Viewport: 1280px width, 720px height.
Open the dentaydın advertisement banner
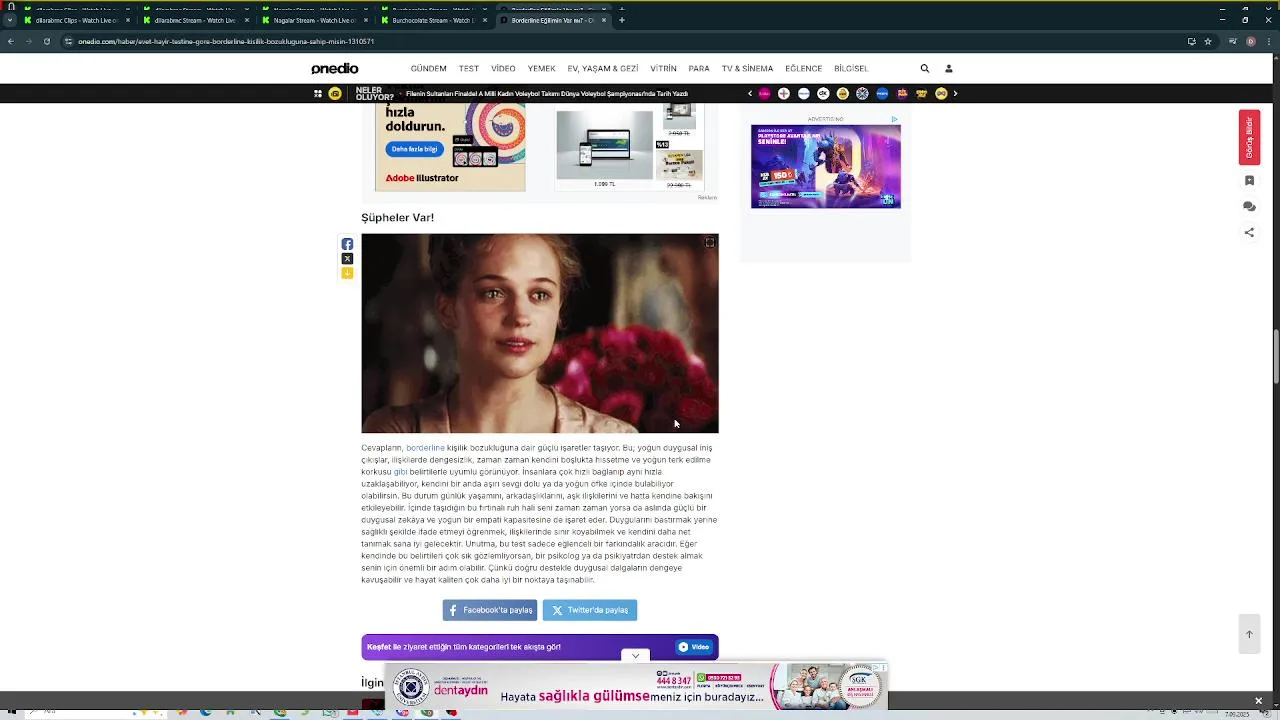[636, 687]
